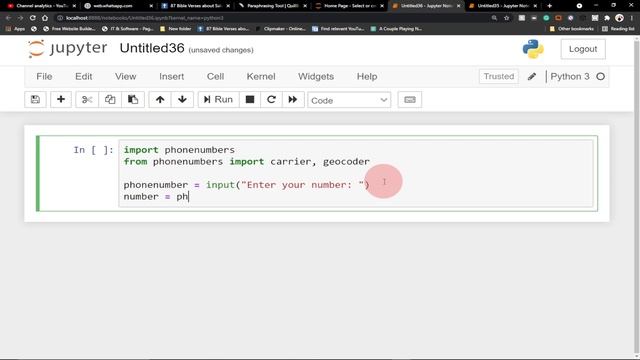Copy selected cells icon
Screen dimensions: 640x360
(x=110, y=100)
